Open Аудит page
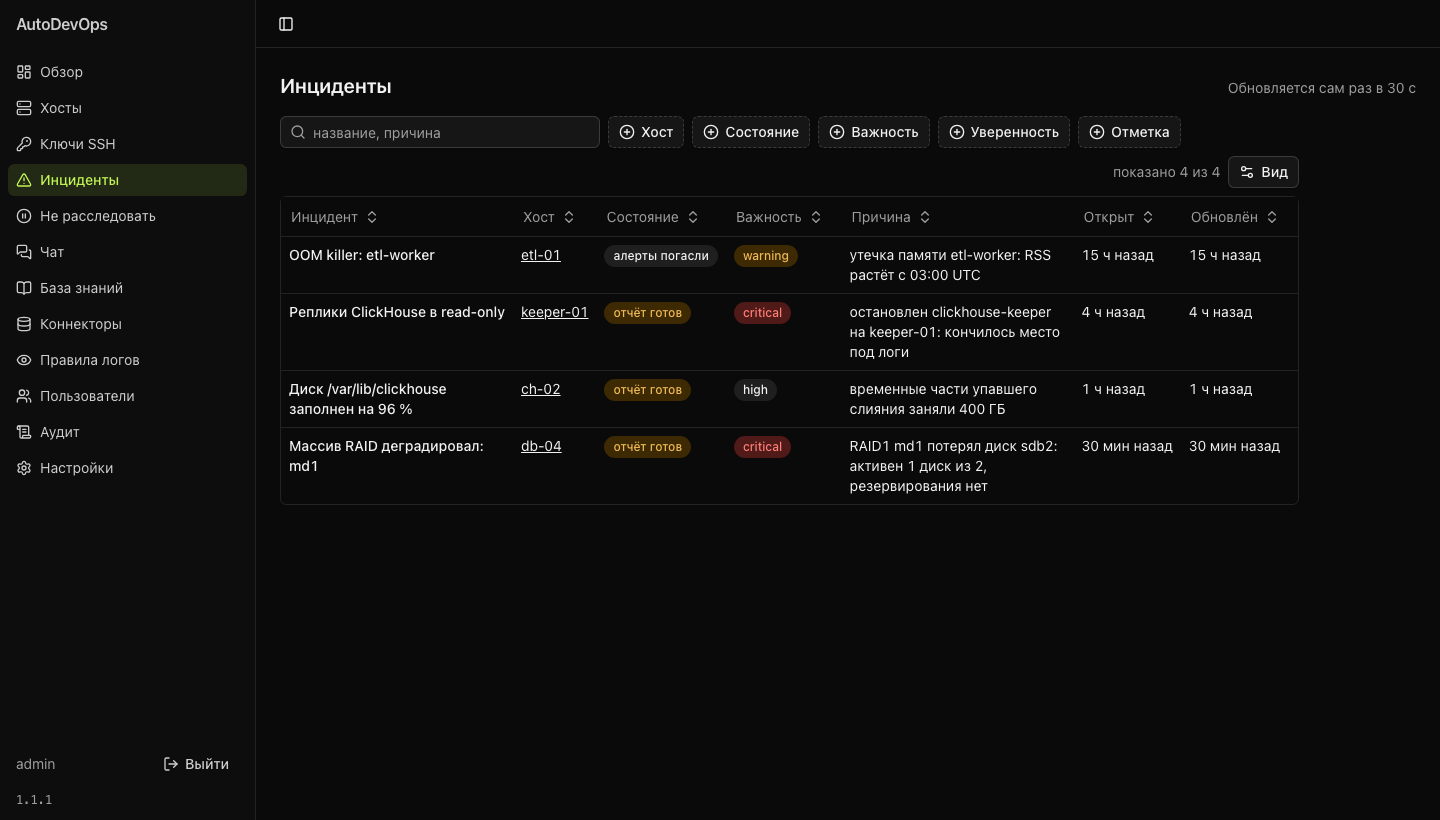Image resolution: width=1440 pixels, height=820 pixels. pos(127,432)
